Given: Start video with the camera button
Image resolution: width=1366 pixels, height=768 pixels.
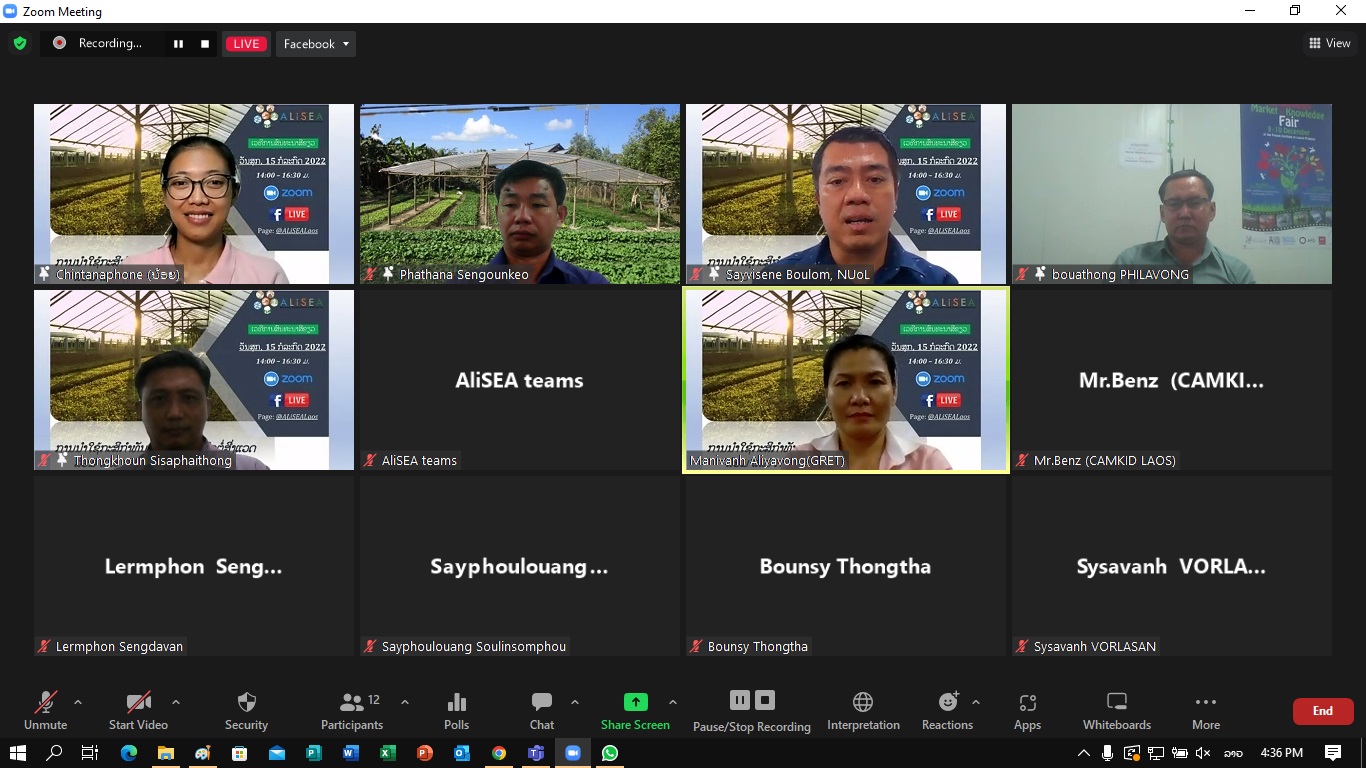Looking at the screenshot, I should [138, 710].
